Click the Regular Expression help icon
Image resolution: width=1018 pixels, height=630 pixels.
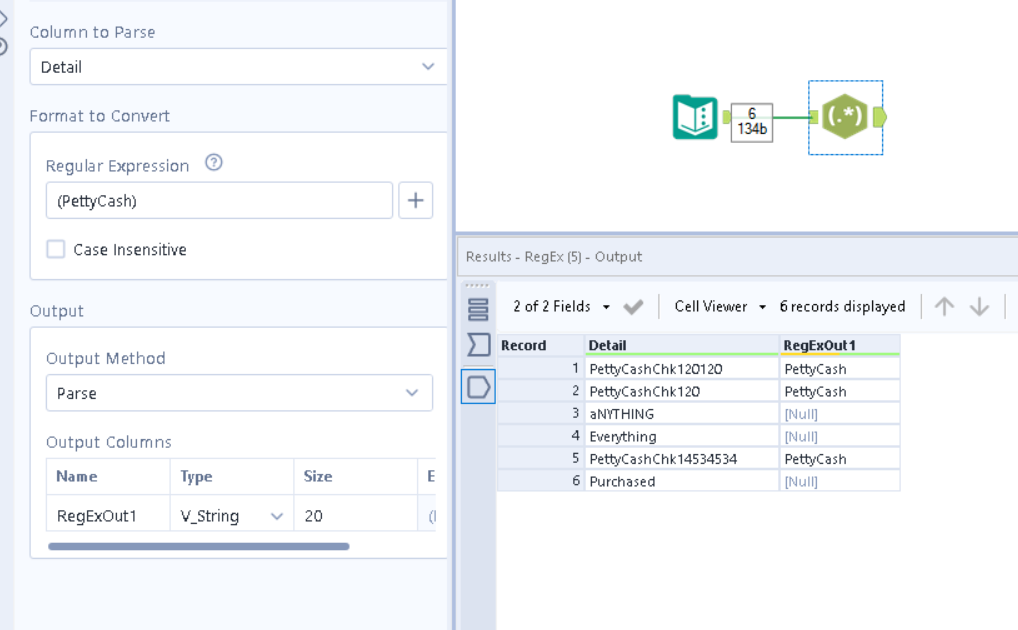(x=213, y=163)
